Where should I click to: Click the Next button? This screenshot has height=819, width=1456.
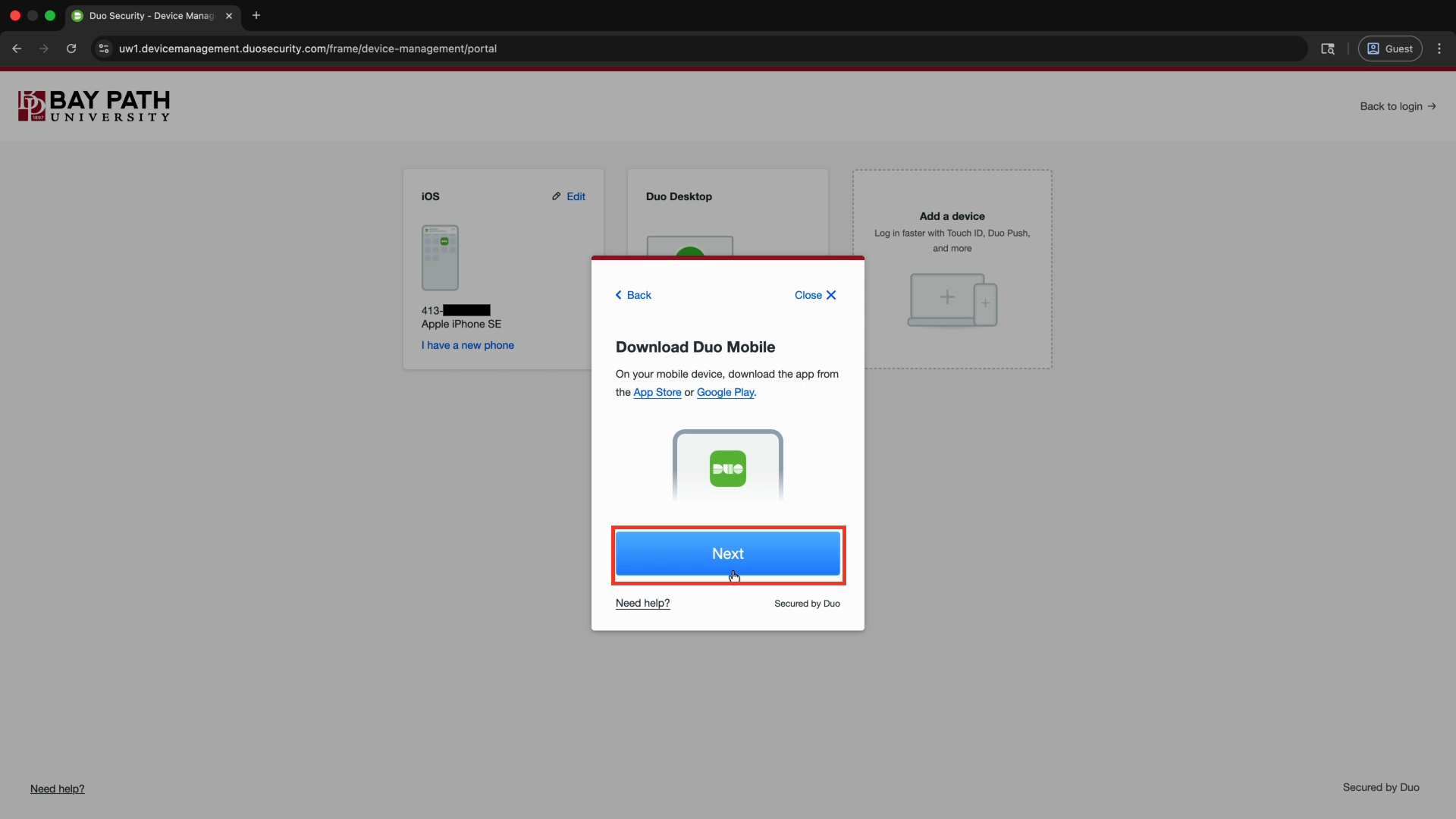728,554
